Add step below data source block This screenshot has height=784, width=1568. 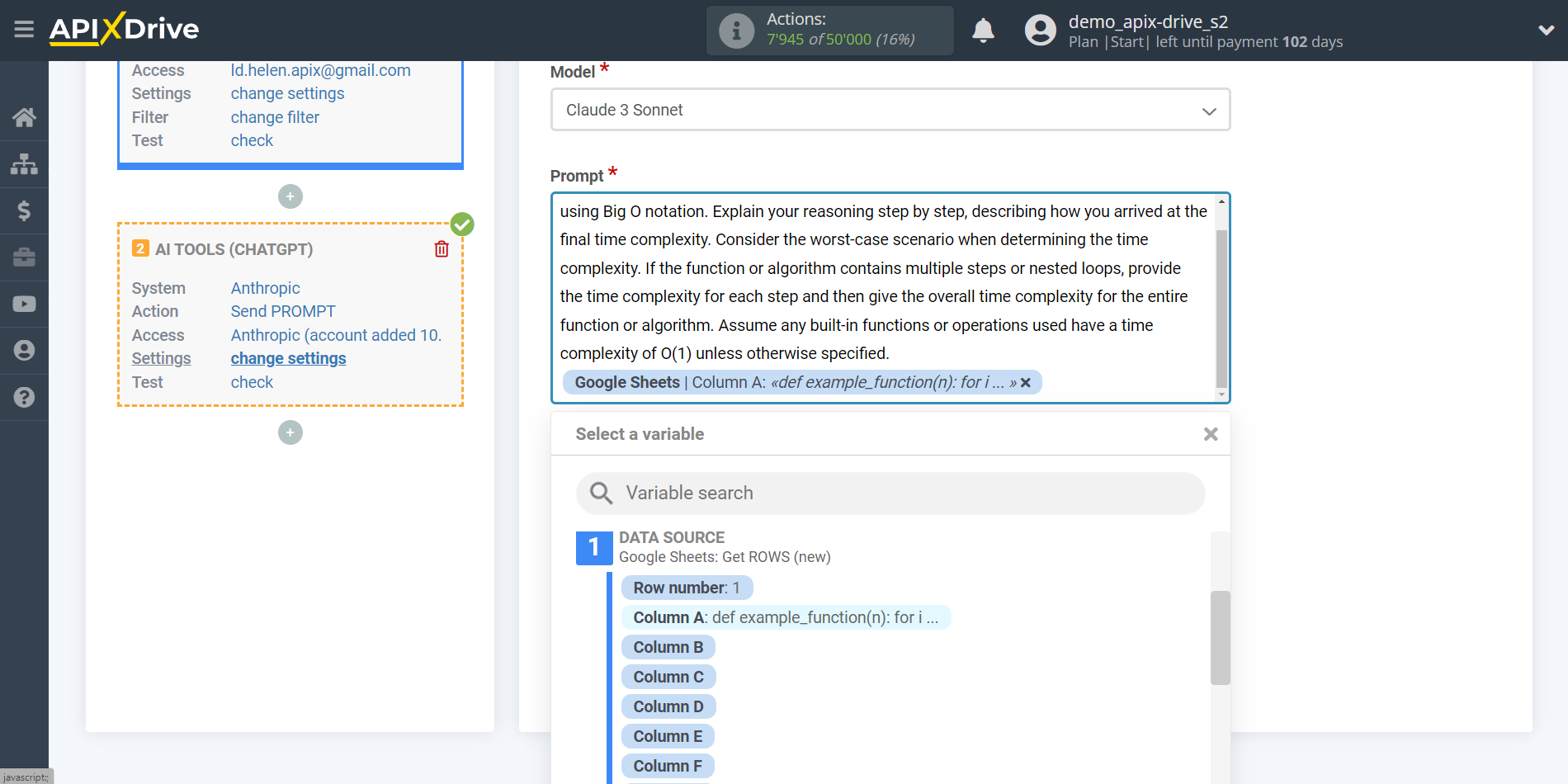[x=290, y=196]
